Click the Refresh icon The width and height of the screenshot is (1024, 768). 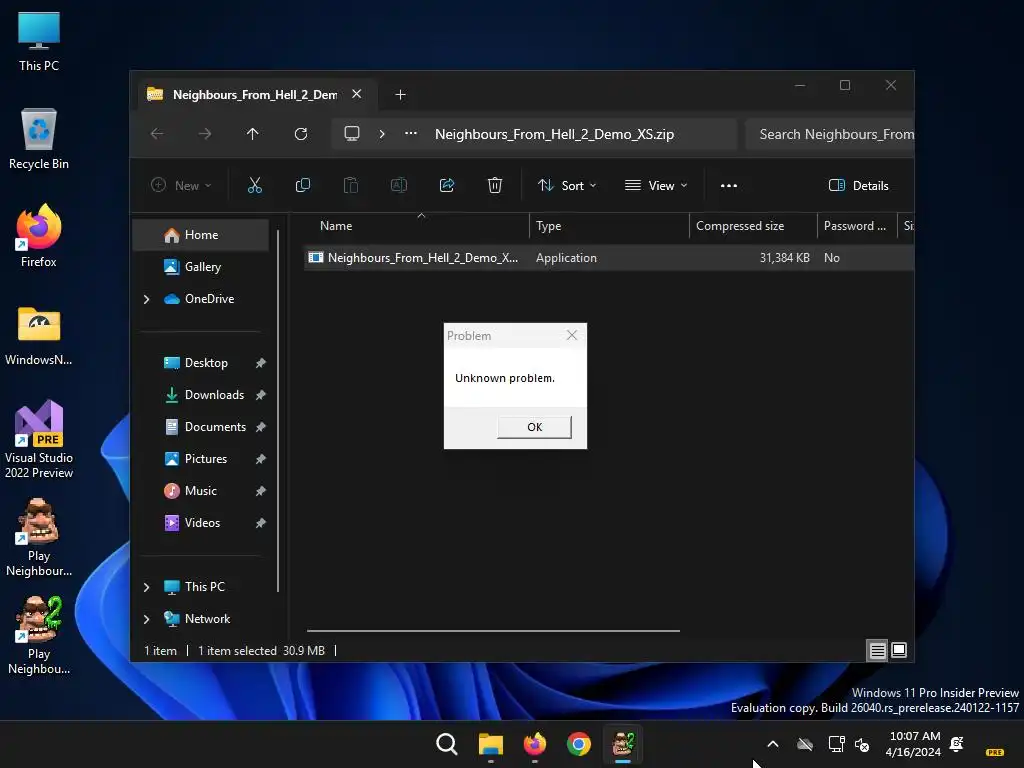301,134
